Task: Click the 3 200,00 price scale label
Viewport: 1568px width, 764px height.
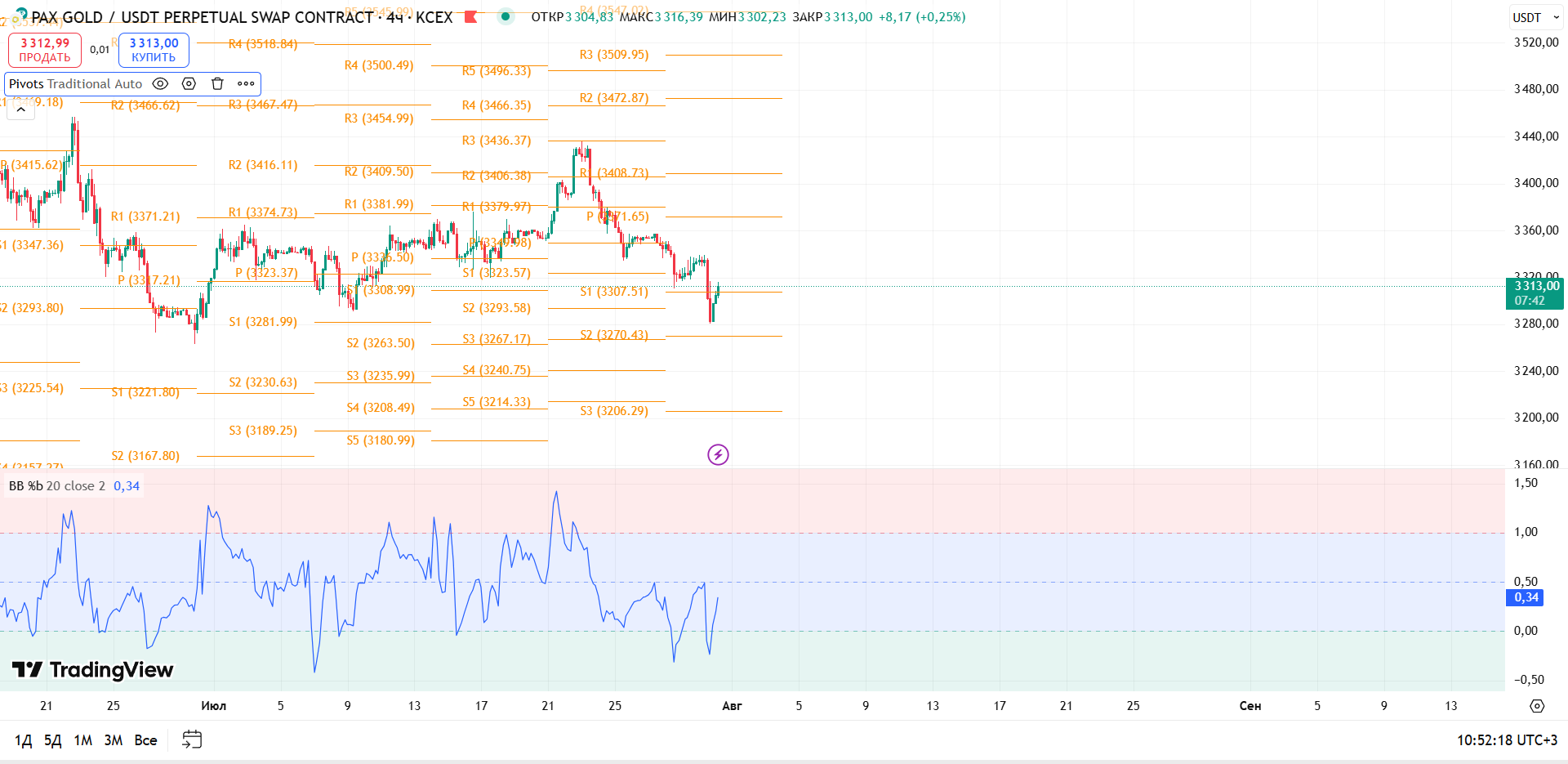Action: pos(1536,418)
